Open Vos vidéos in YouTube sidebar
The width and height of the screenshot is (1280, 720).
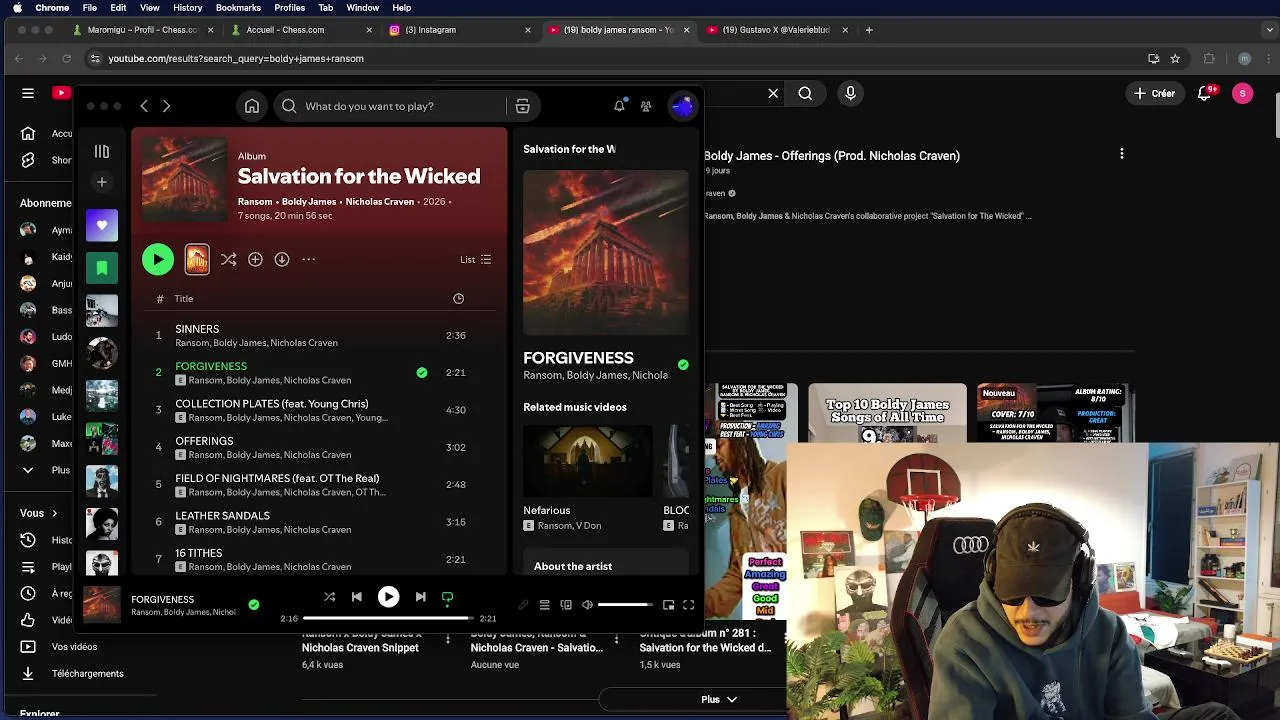coord(60,647)
